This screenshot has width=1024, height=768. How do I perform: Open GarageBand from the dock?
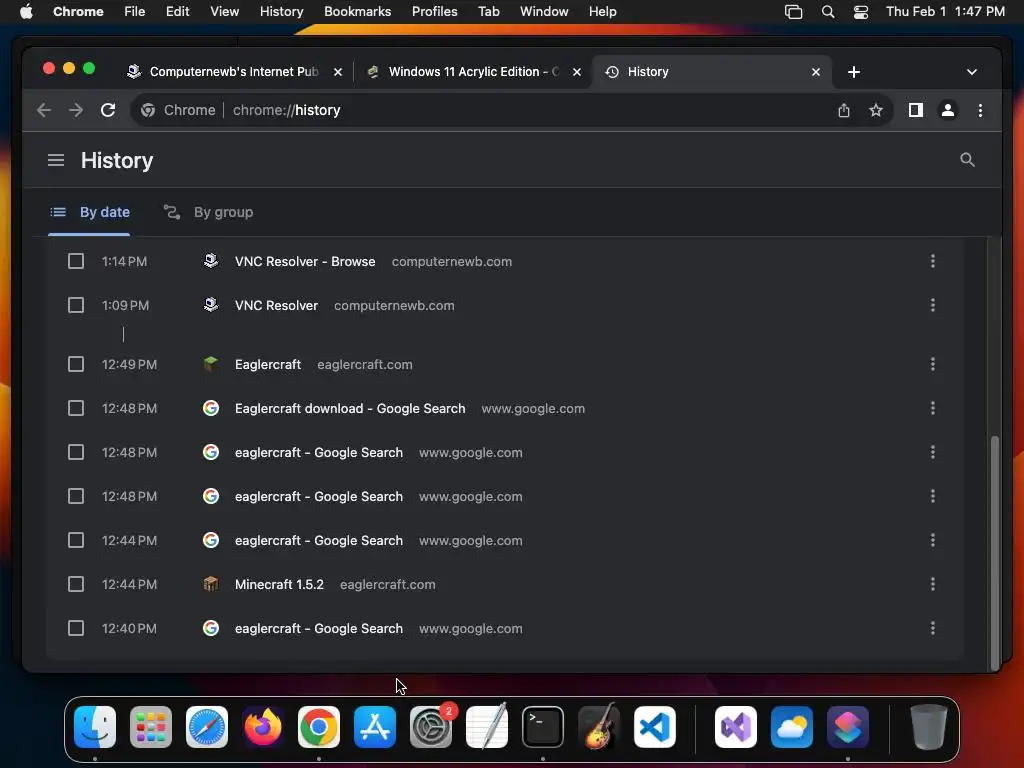tap(599, 727)
